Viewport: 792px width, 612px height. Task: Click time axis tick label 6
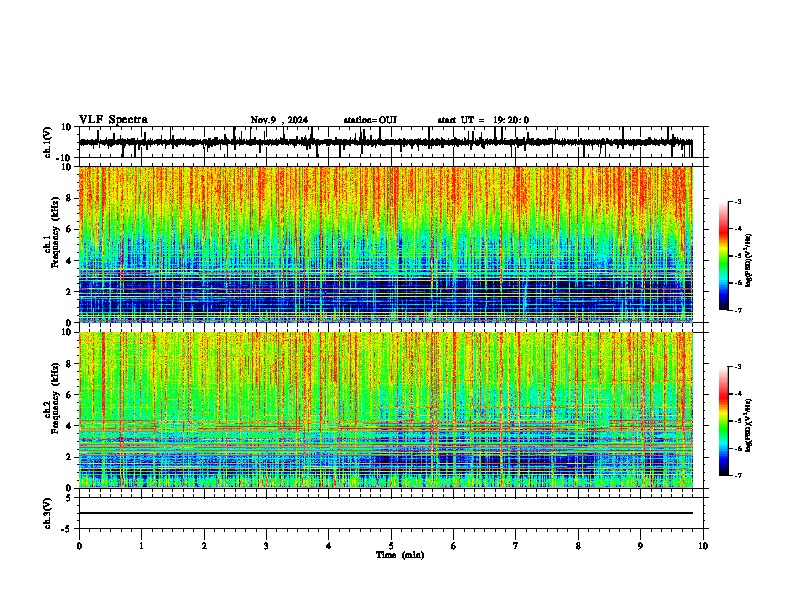[x=454, y=546]
